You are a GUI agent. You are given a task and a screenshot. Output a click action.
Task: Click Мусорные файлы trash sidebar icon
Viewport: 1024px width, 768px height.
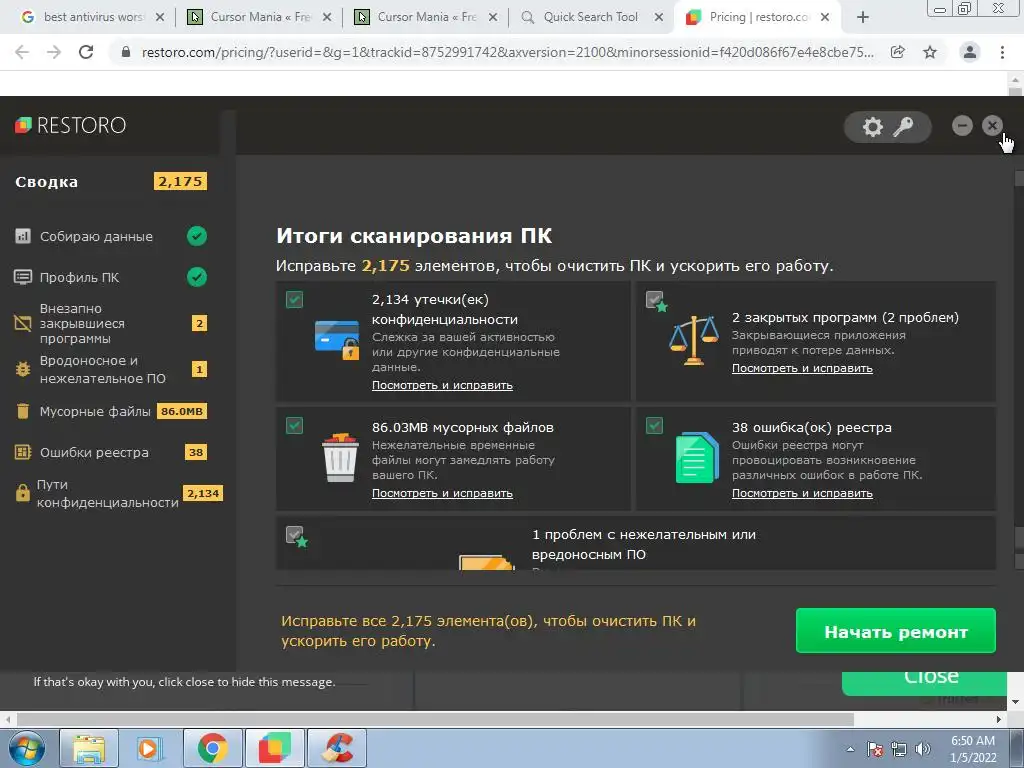23,411
